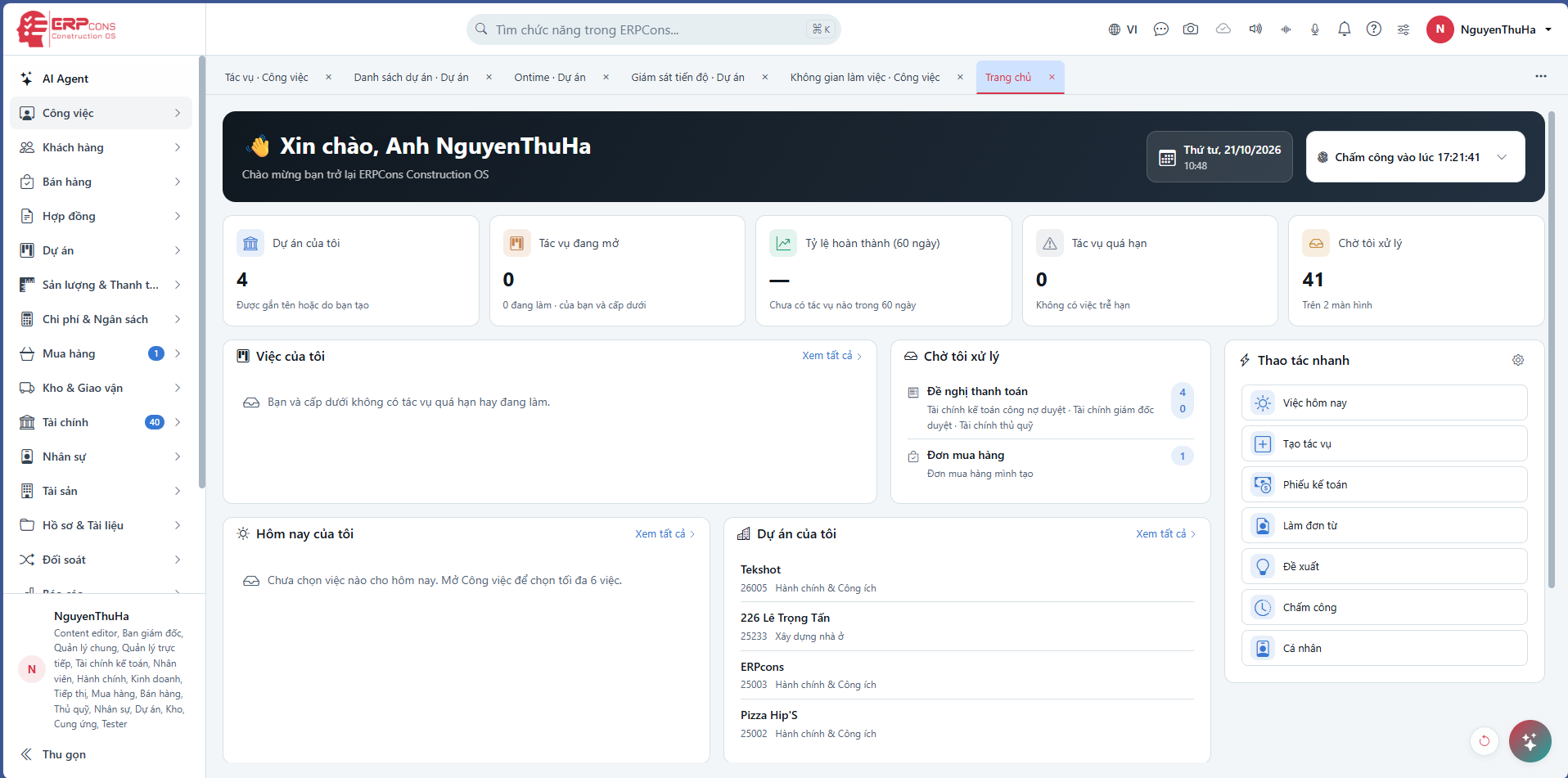Expand the Tài chính sidebar menu
Screen dimensions: 1568x778
[x=101, y=422]
